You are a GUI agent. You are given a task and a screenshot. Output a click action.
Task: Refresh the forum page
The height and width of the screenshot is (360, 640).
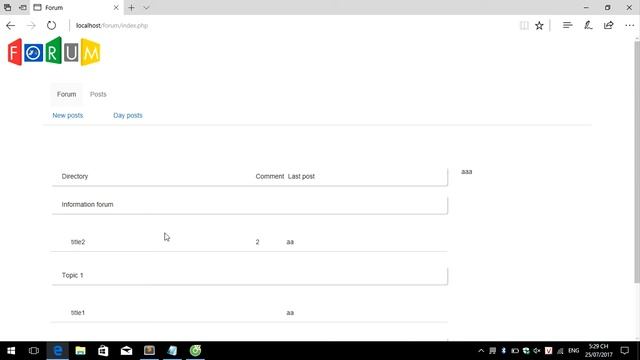51,25
